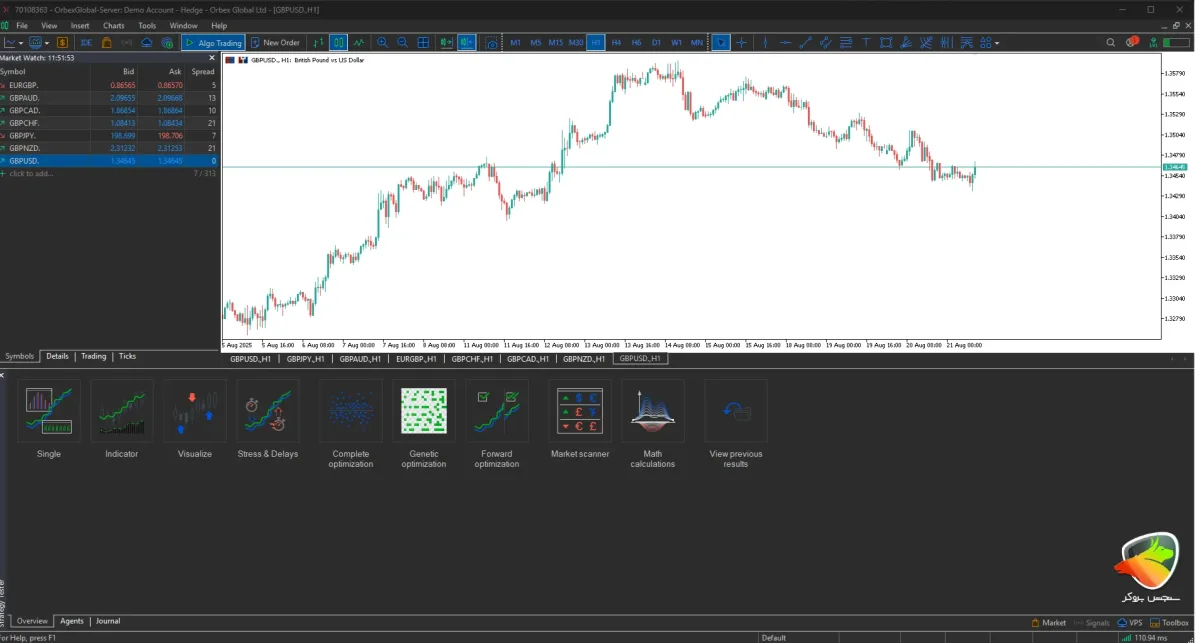1200x643 pixels.
Task: Open the File menu
Action: (22, 25)
